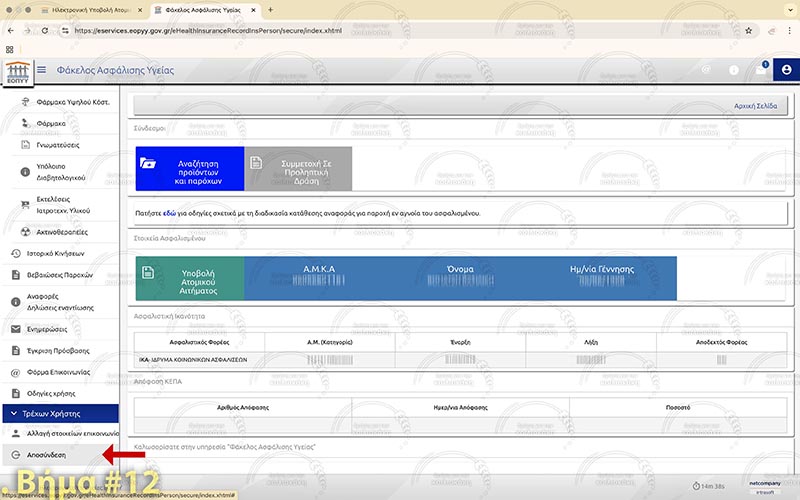Open Chrome three-dot menu
The width and height of the screenshot is (800, 500).
point(787,30)
